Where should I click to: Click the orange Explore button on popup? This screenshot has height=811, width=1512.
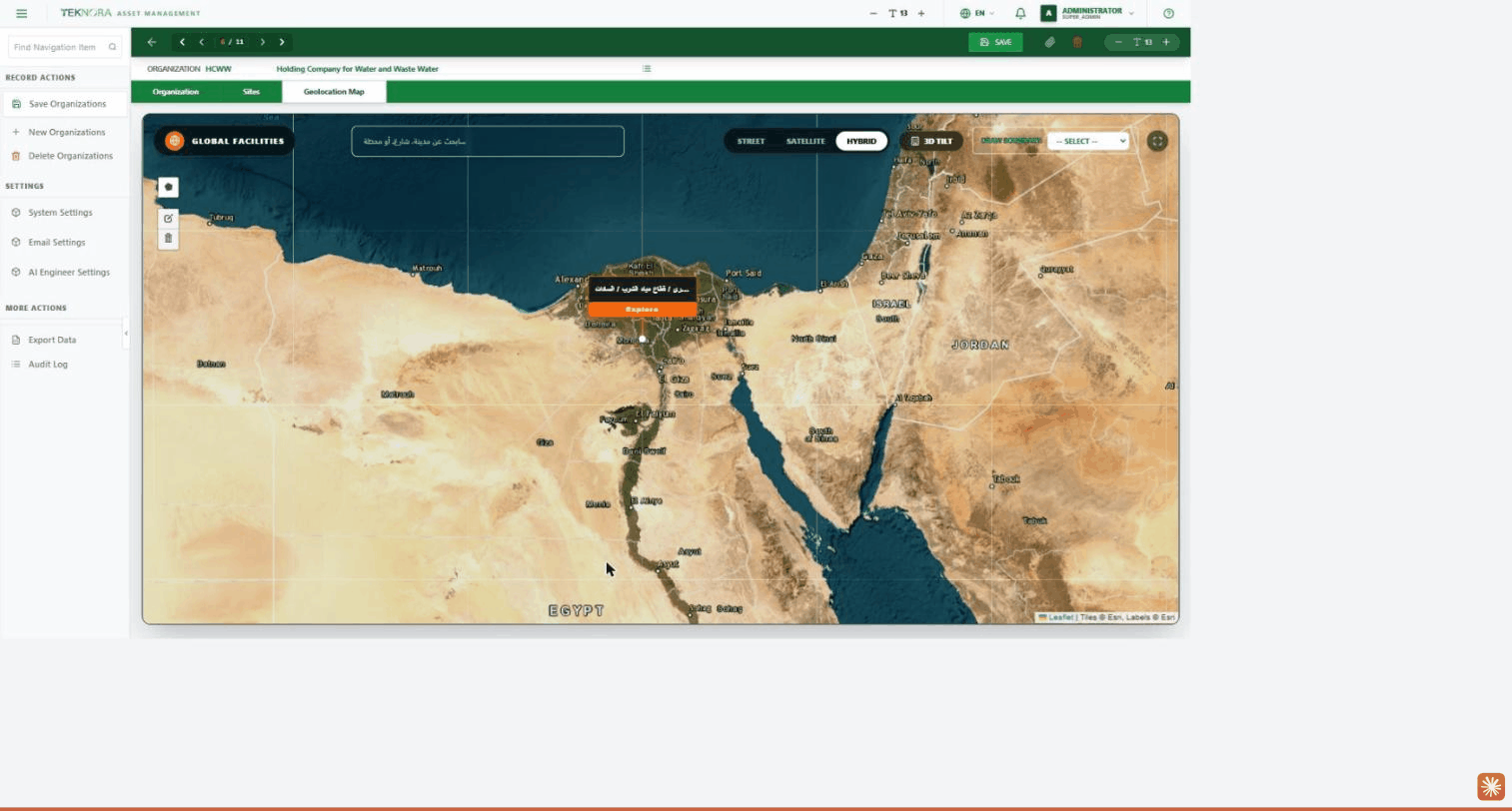pyautogui.click(x=642, y=310)
